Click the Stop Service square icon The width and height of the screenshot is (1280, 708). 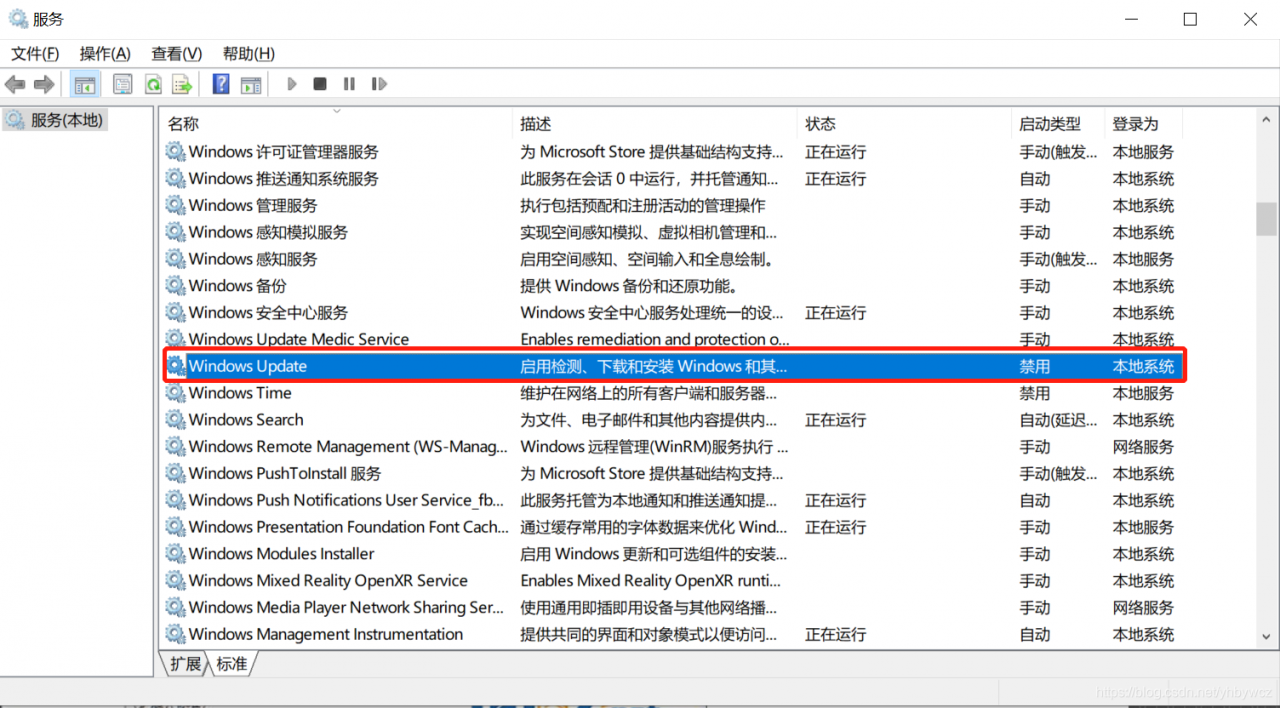[x=320, y=85]
